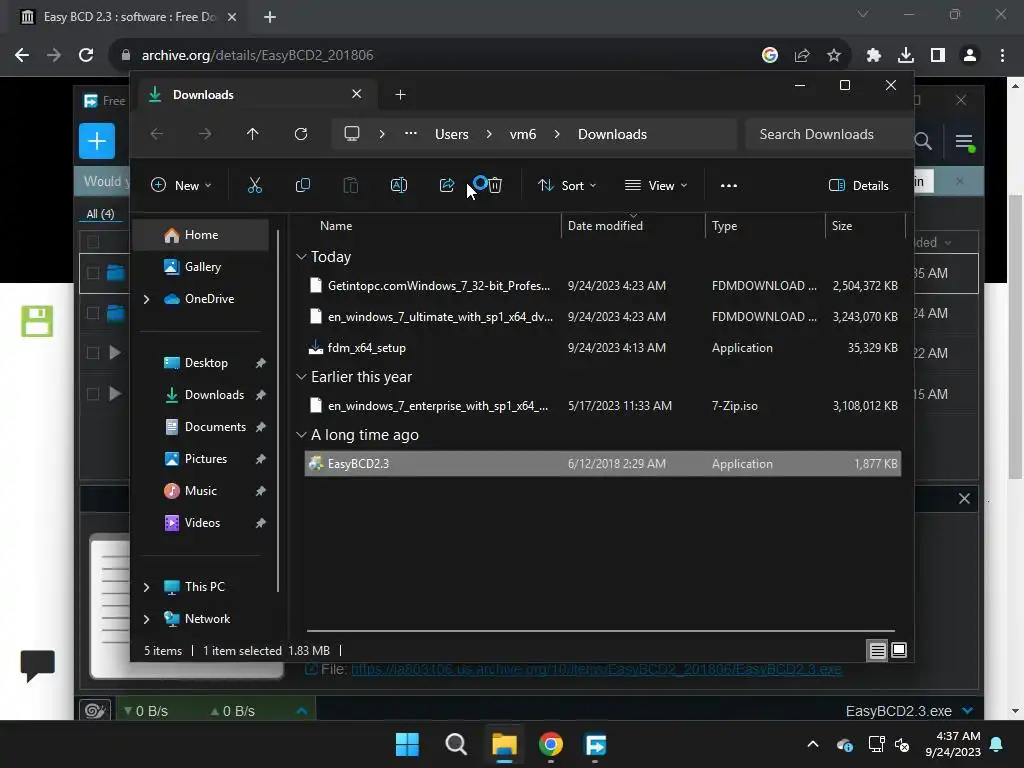Expand the ellipsis breadcrumb in address bar
1024x768 pixels.
pyautogui.click(x=410, y=134)
